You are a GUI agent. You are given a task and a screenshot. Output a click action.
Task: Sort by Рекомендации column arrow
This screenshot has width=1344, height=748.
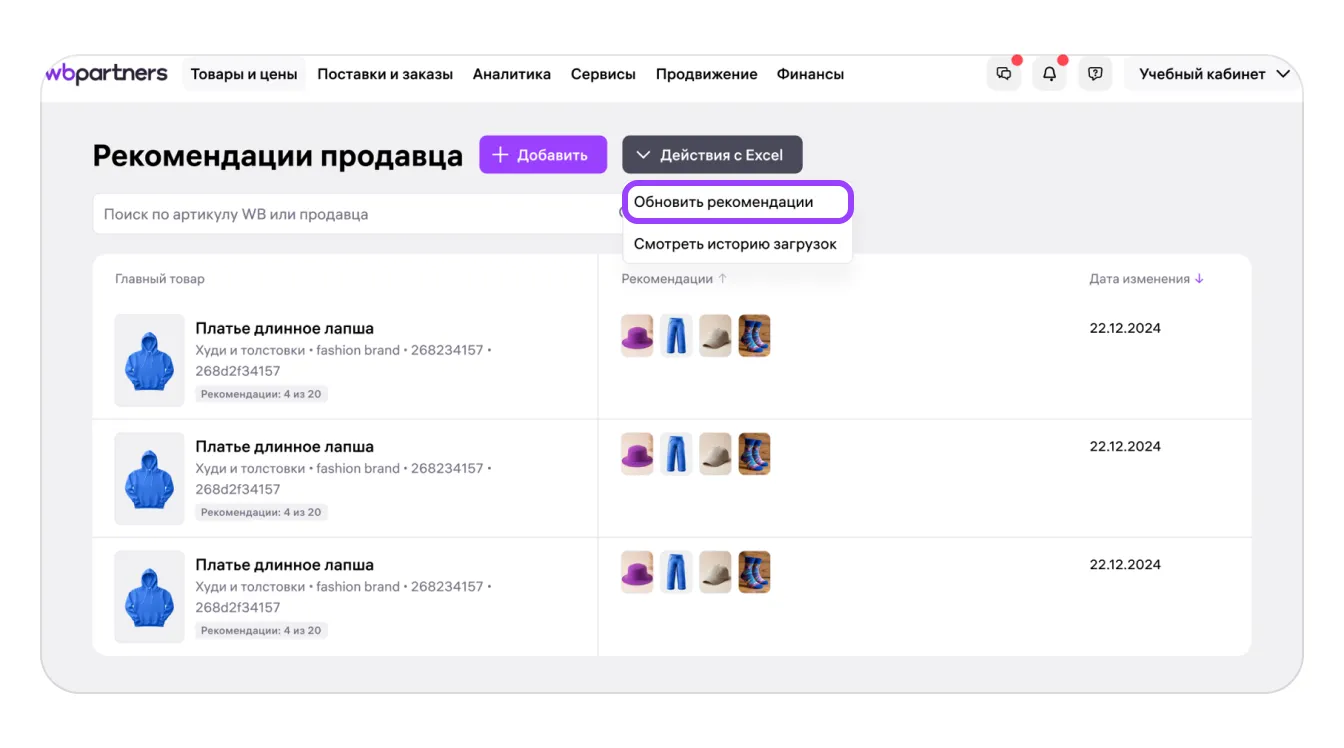point(723,279)
